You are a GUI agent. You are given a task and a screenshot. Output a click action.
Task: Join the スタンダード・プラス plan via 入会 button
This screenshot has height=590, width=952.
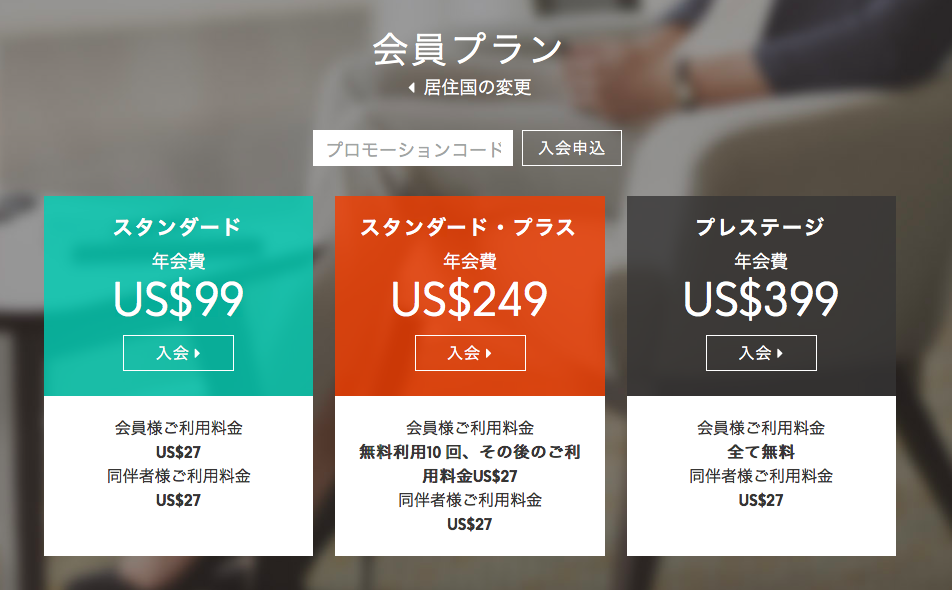pos(470,353)
